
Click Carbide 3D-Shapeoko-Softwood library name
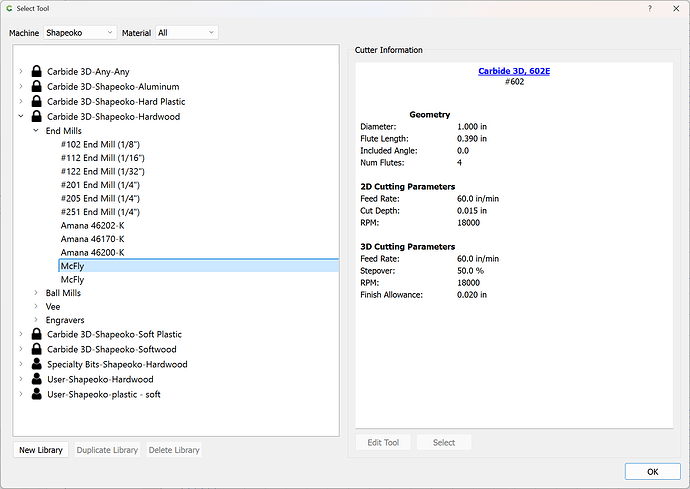tap(112, 349)
